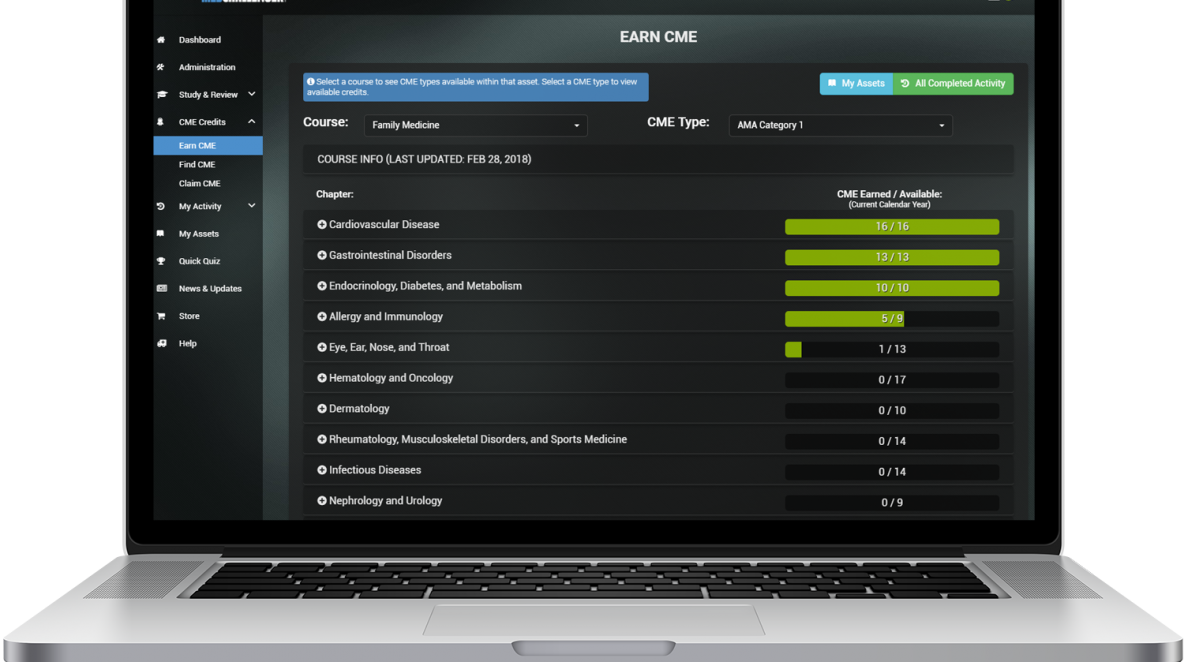
Task: Select Claim CME in the sidebar
Action: 199,183
